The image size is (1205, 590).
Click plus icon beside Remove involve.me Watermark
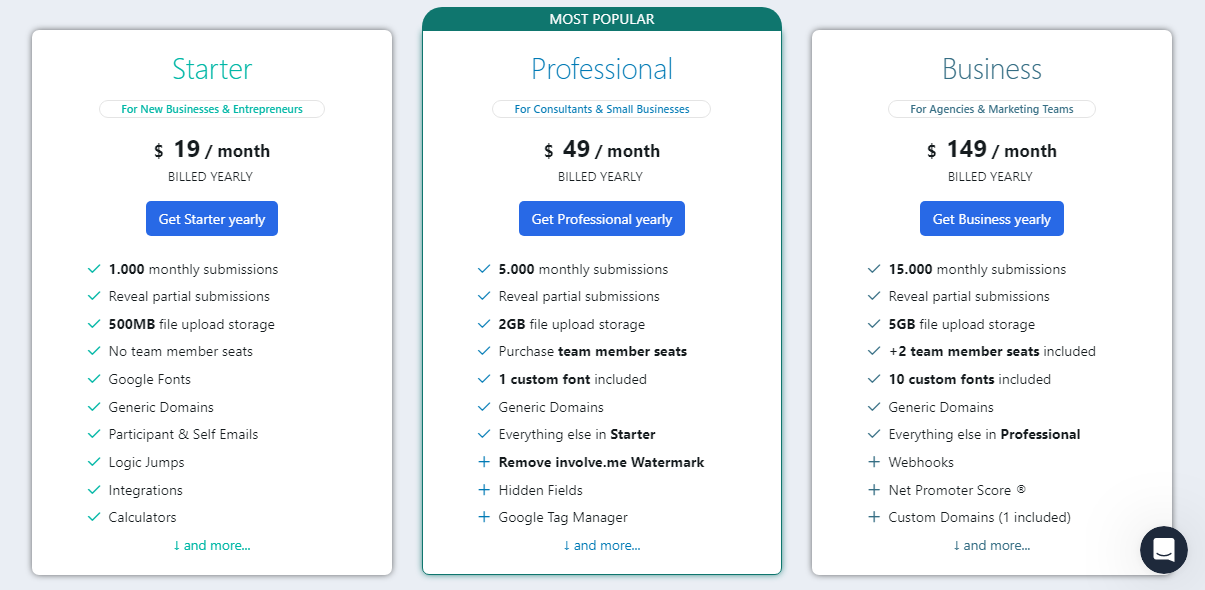(484, 462)
